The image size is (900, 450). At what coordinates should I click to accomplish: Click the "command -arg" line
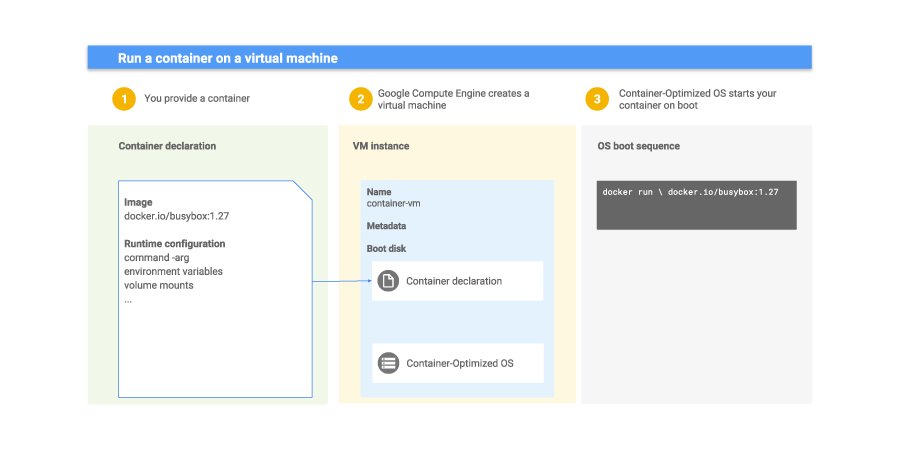[156, 258]
